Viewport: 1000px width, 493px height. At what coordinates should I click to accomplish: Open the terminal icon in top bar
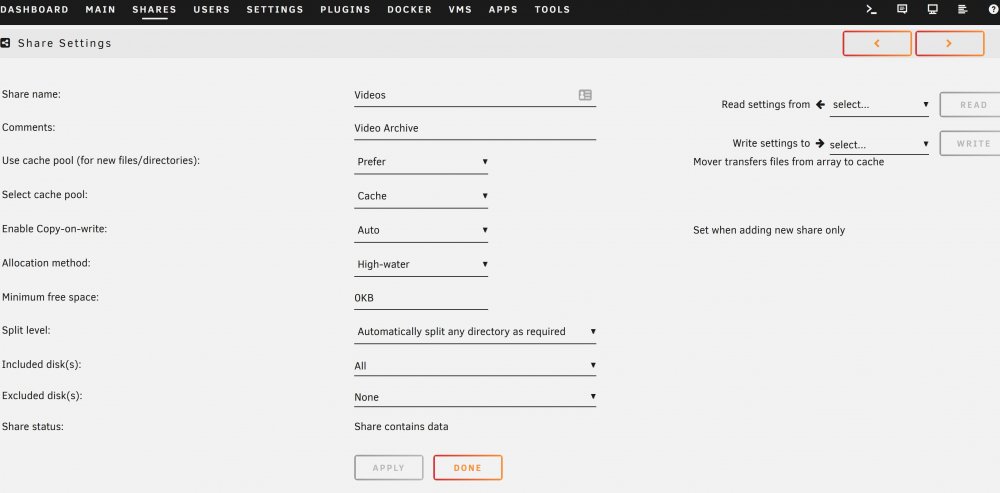[871, 10]
